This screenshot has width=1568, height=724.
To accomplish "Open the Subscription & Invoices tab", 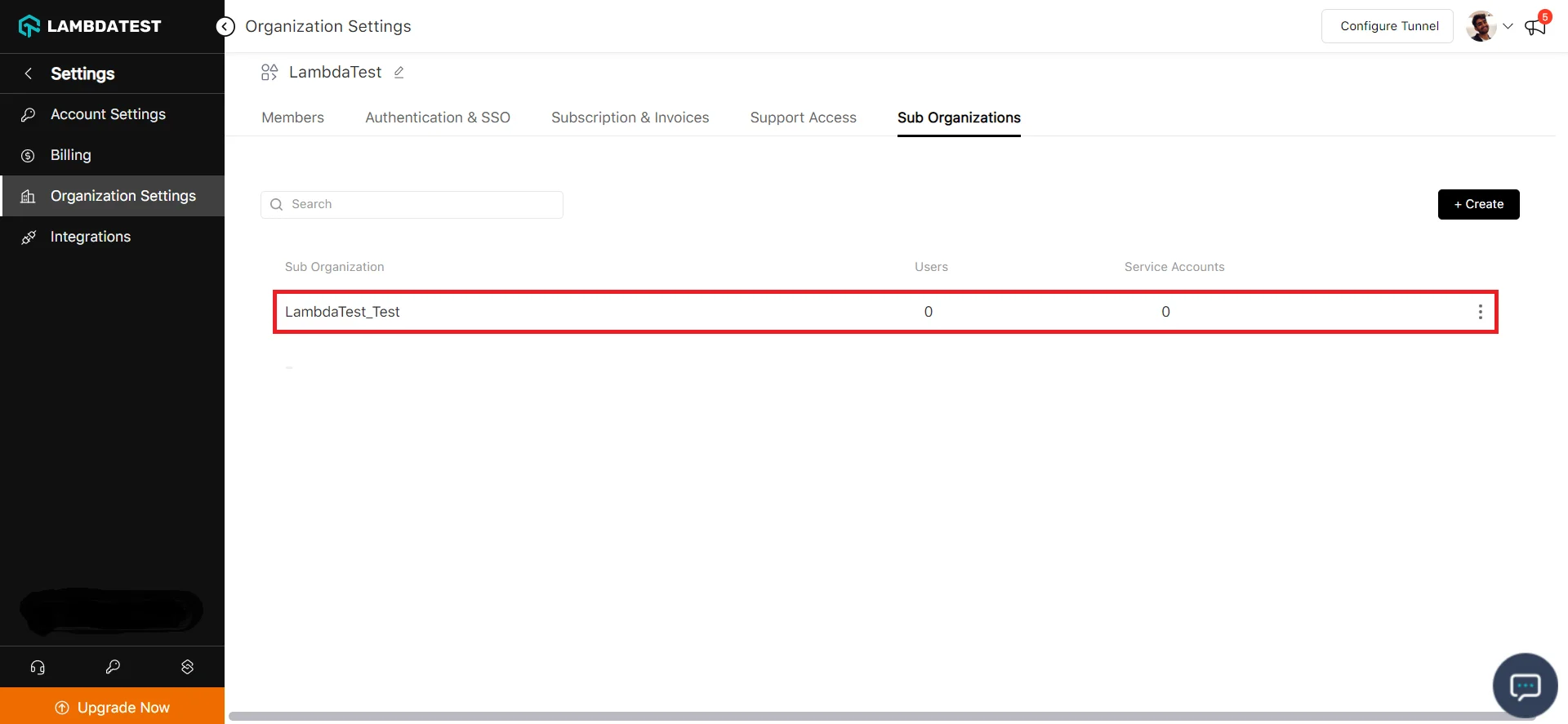I will (x=630, y=118).
